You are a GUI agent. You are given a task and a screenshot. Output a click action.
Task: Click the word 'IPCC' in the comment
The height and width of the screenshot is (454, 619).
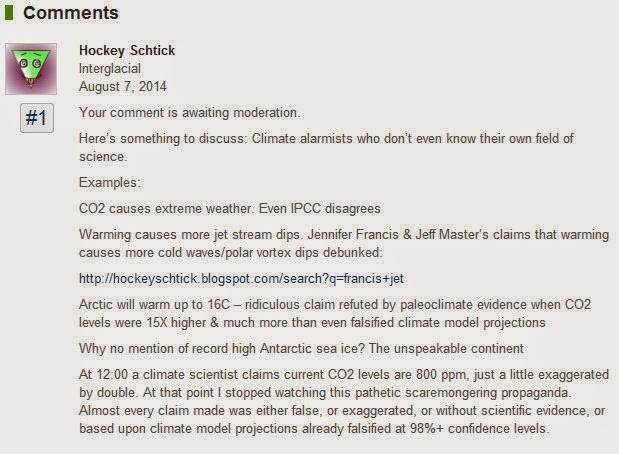click(x=306, y=208)
